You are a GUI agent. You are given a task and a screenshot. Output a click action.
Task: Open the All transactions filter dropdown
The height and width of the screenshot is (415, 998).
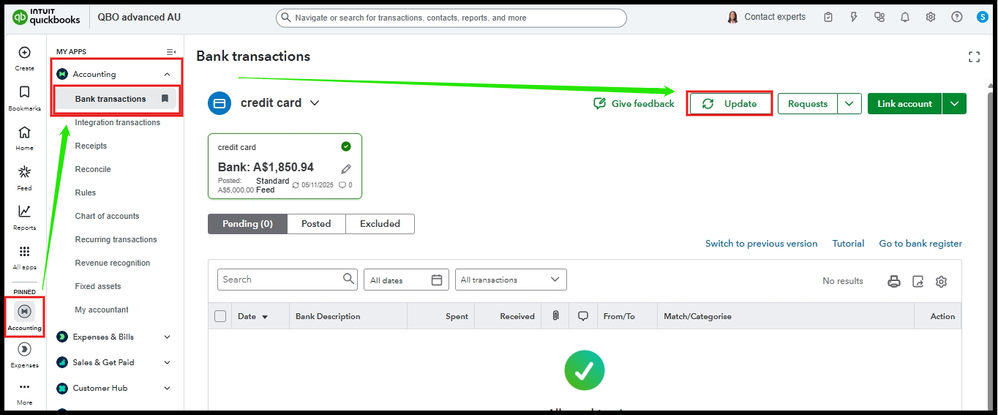510,279
